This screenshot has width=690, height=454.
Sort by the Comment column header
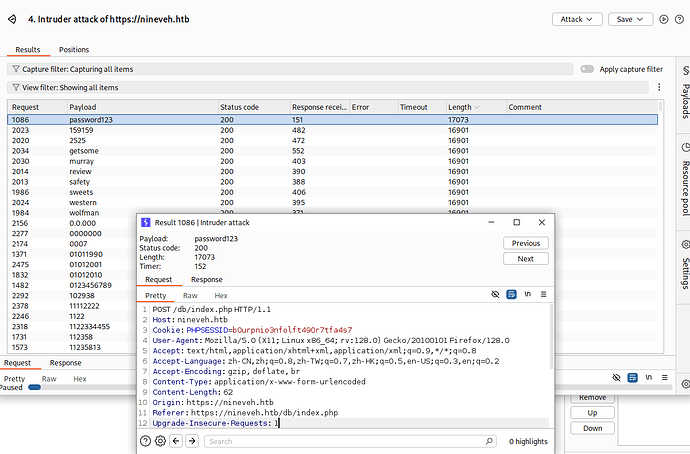(581, 107)
